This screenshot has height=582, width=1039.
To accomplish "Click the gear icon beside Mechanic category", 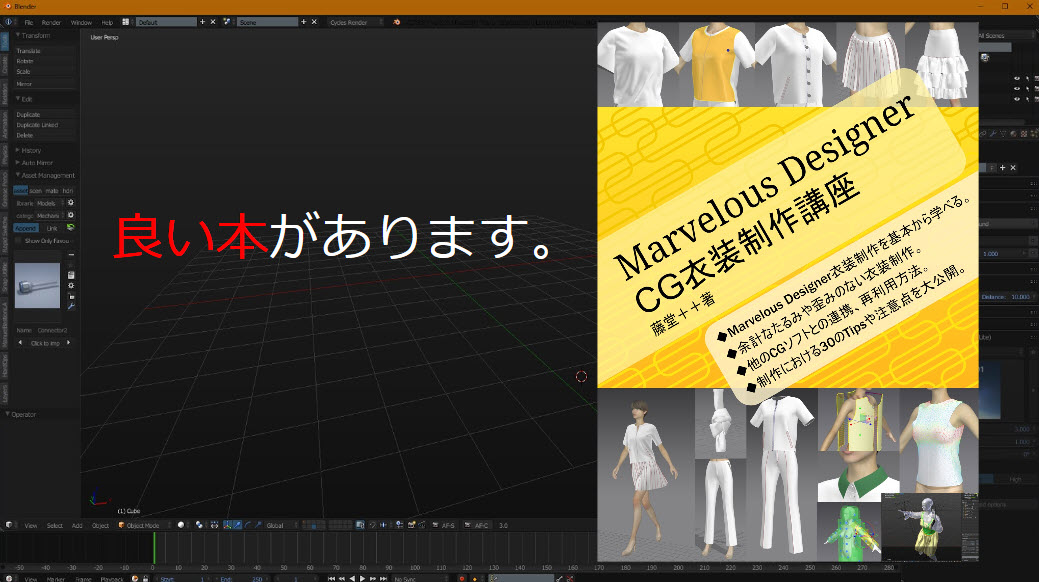I will [x=71, y=215].
